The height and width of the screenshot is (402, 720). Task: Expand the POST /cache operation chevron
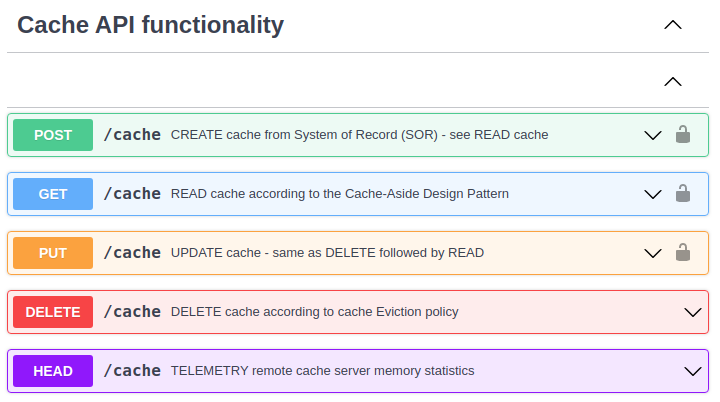tap(653, 135)
